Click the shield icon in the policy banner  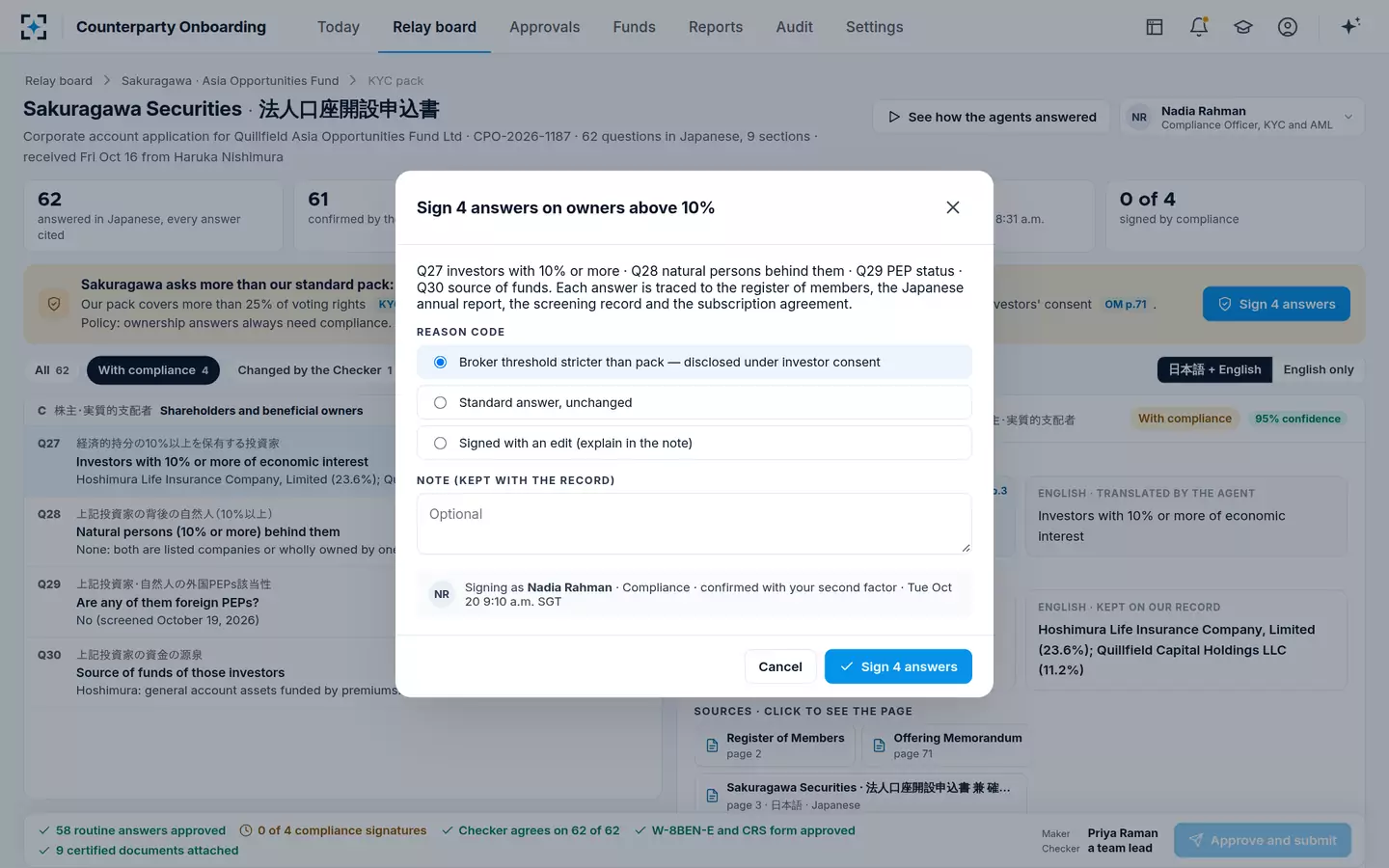click(x=54, y=304)
